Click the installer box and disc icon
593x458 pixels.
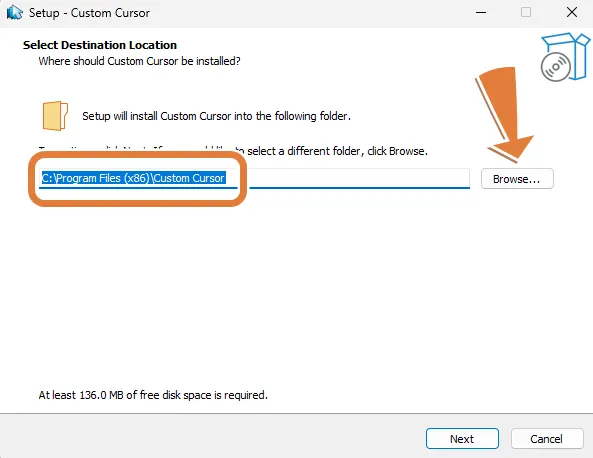[565, 57]
